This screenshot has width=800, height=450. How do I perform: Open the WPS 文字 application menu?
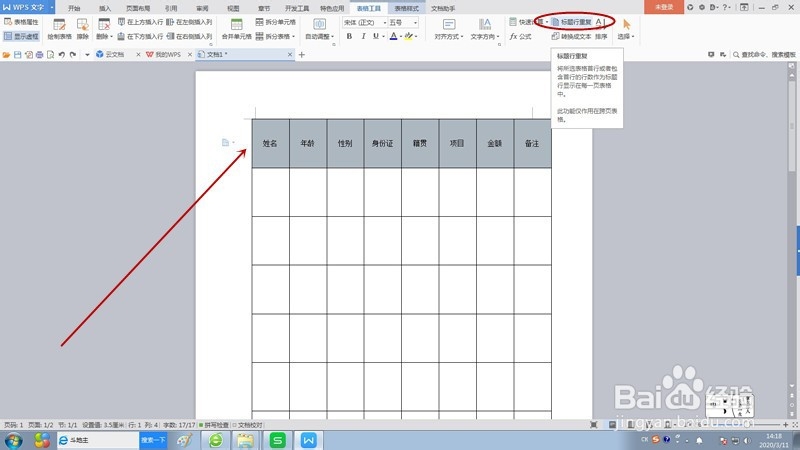coord(28,7)
